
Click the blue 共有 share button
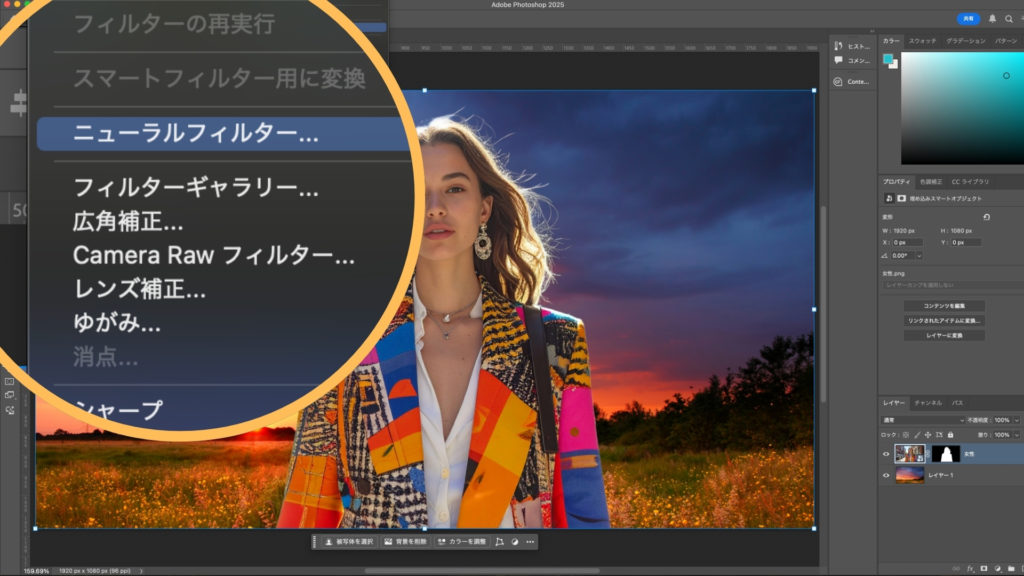click(x=968, y=18)
